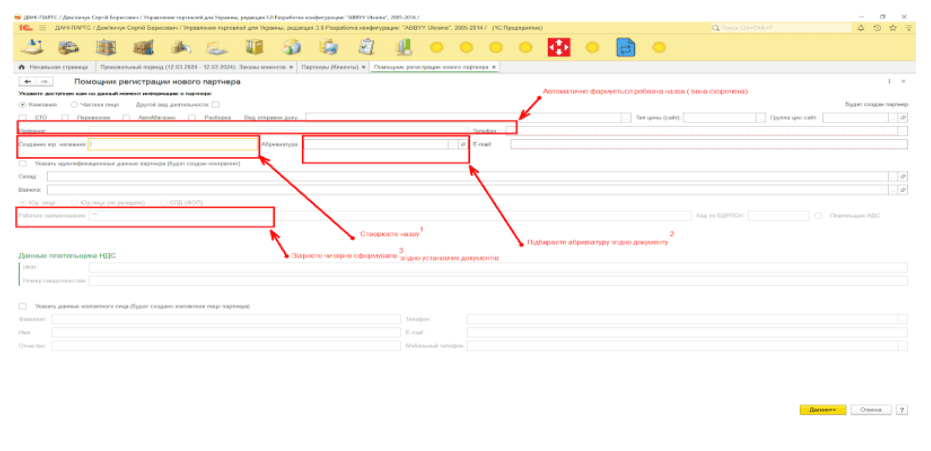931x451 pixels.
Task: Click the question mark help button
Action: coord(902,410)
